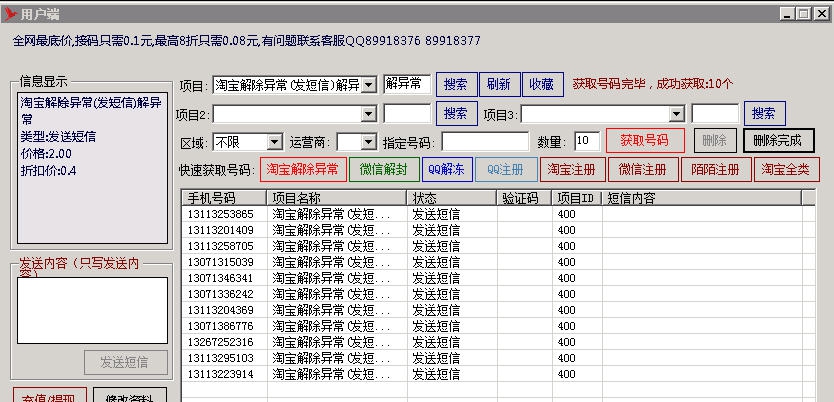
Task: Select row with number 13071315039
Action: (498, 262)
